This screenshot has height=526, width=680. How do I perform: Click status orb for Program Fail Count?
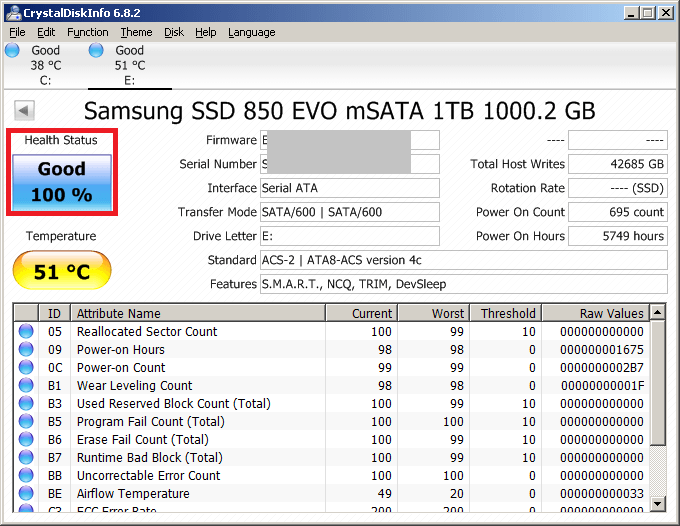tap(26, 421)
